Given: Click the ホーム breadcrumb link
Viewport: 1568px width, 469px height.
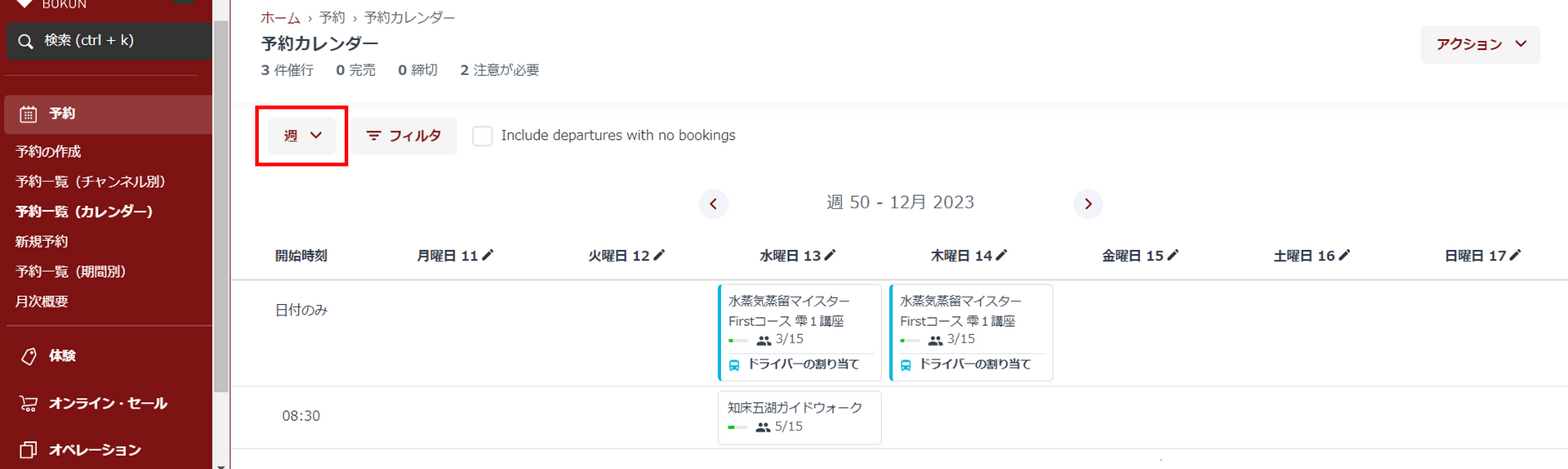Looking at the screenshot, I should tap(280, 17).
